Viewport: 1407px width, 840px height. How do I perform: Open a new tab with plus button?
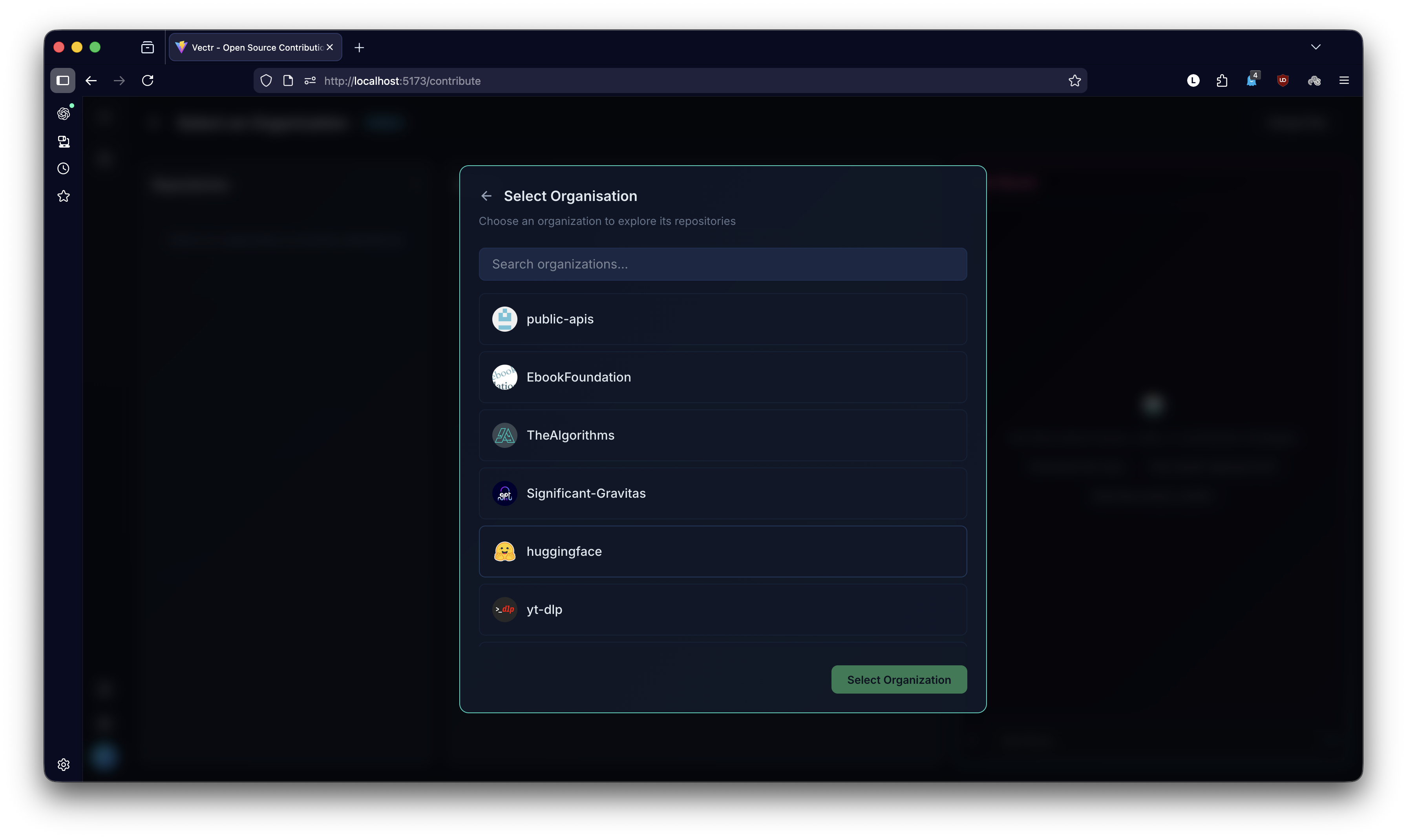click(x=359, y=47)
